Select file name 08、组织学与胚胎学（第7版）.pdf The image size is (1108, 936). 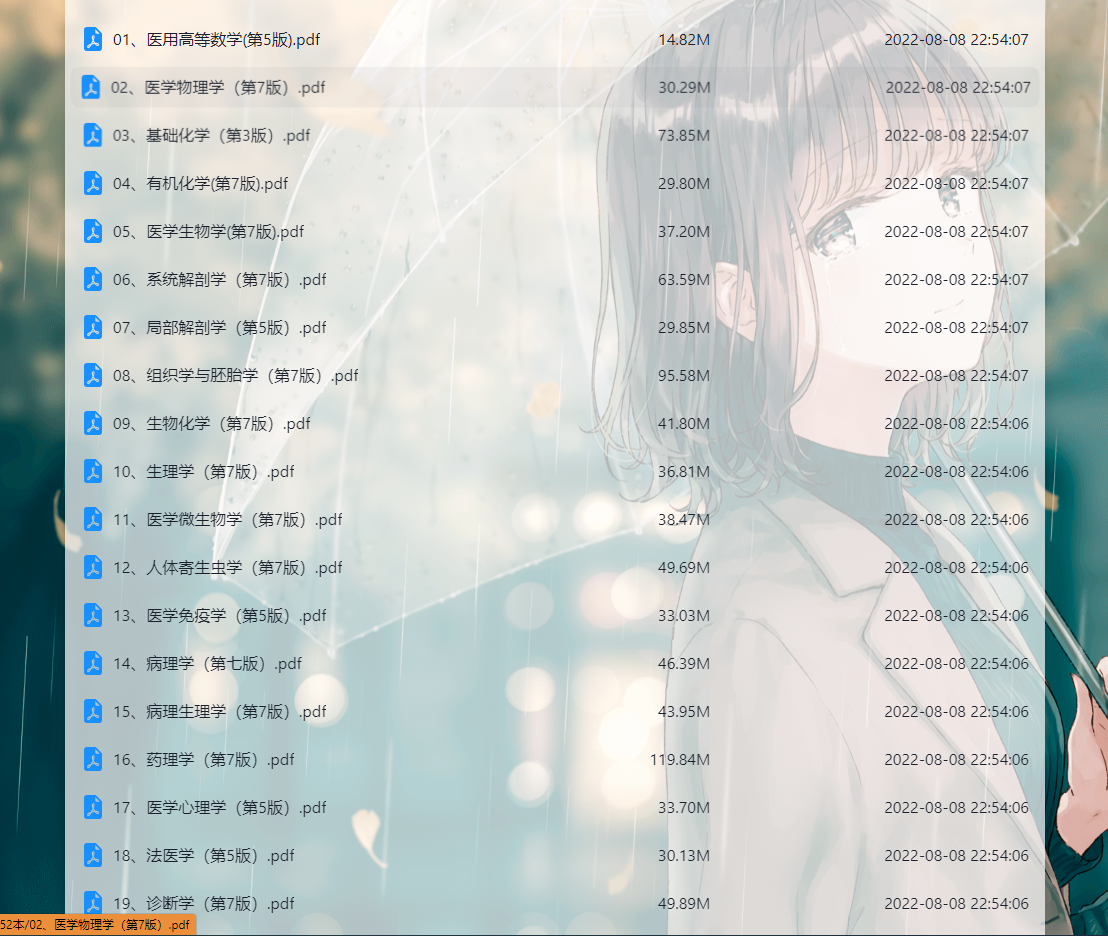(235, 376)
